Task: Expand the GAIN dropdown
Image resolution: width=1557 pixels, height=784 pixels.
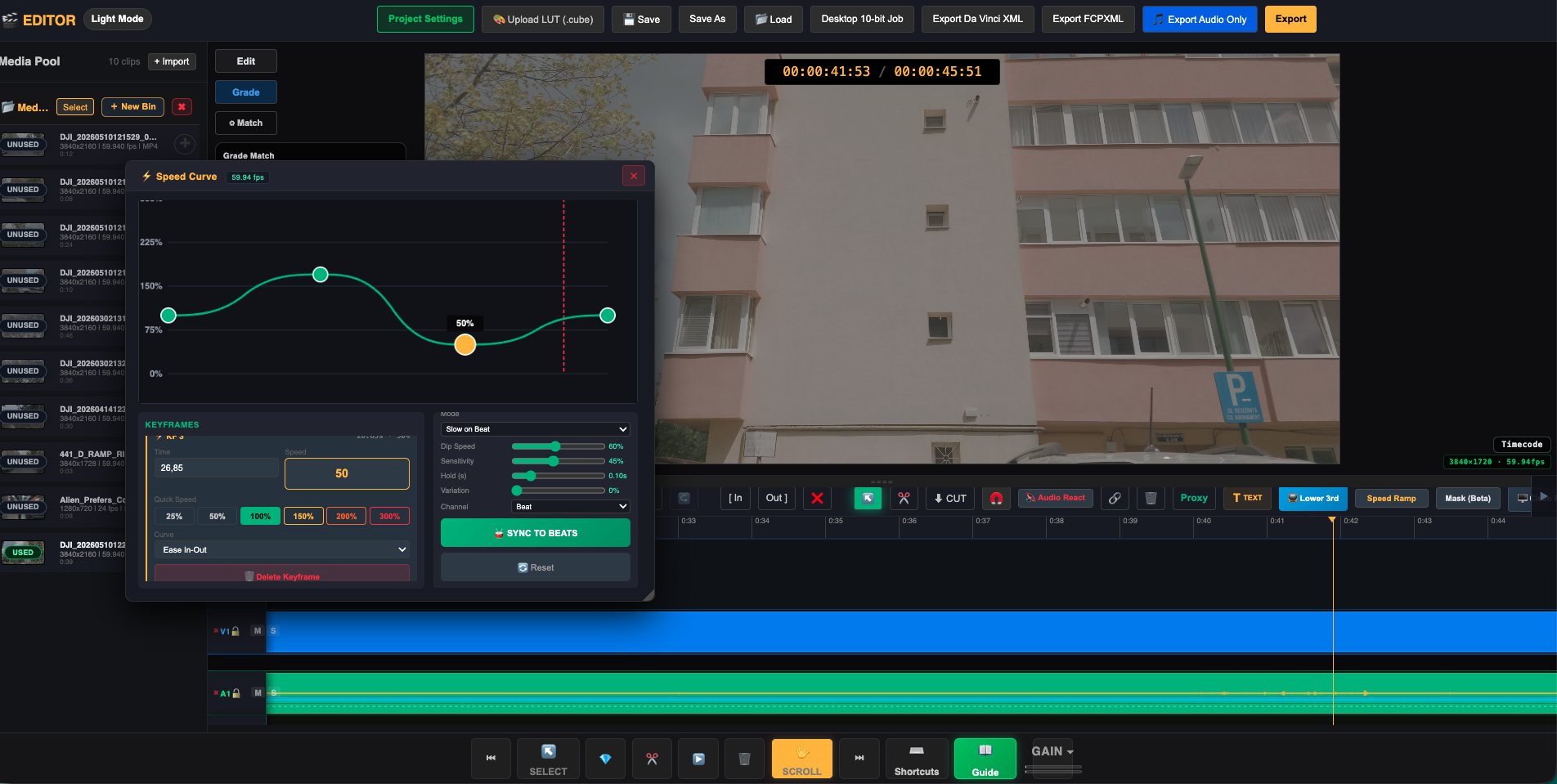Action: pos(1052,751)
